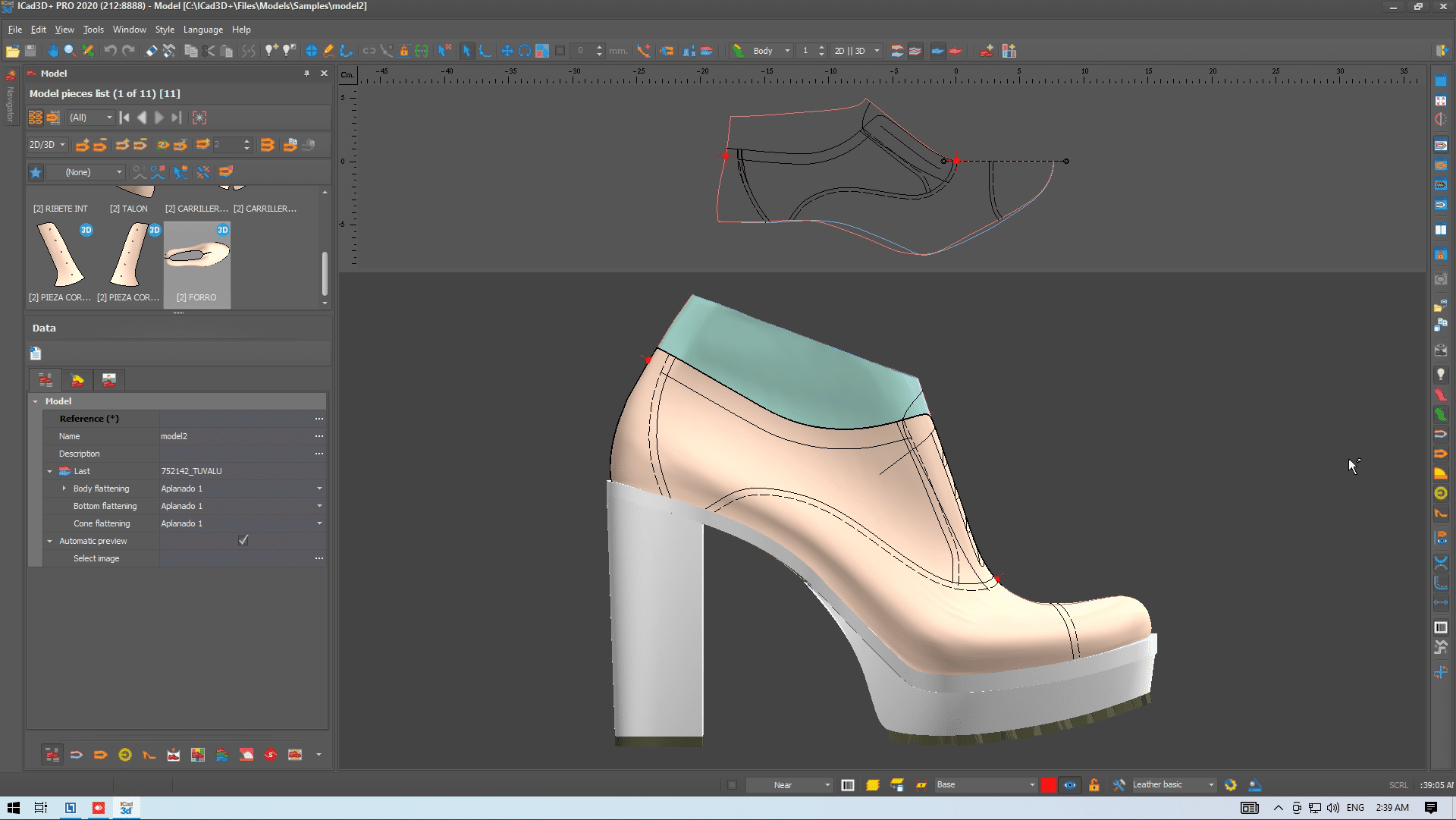The width and height of the screenshot is (1456, 820).
Task: Click the zoom magnifier tool
Action: point(70,51)
